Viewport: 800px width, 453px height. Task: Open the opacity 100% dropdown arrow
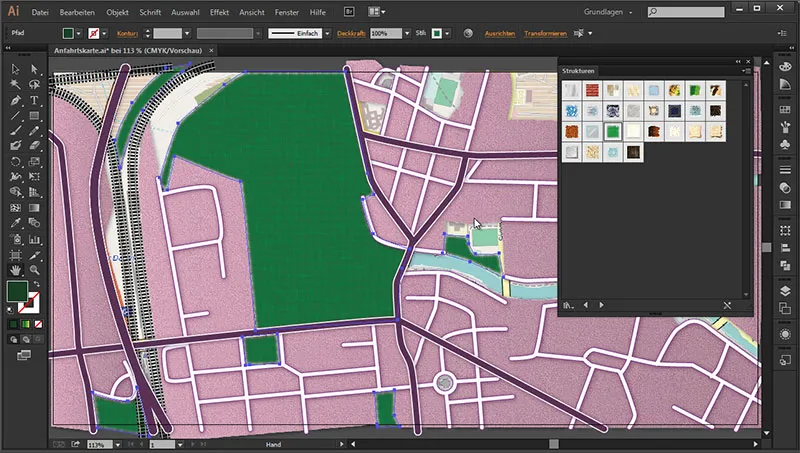click(x=407, y=33)
